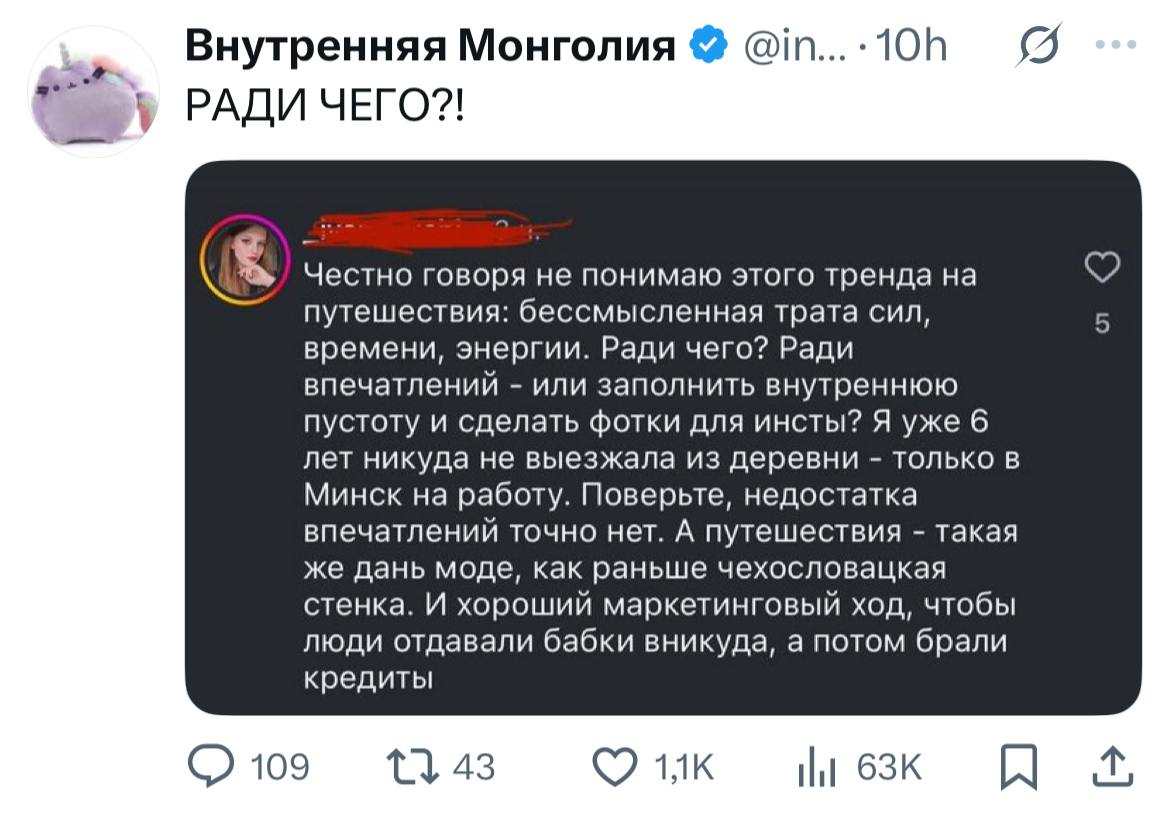View analytics via the bar chart icon
The width and height of the screenshot is (1170, 827).
(x=816, y=767)
